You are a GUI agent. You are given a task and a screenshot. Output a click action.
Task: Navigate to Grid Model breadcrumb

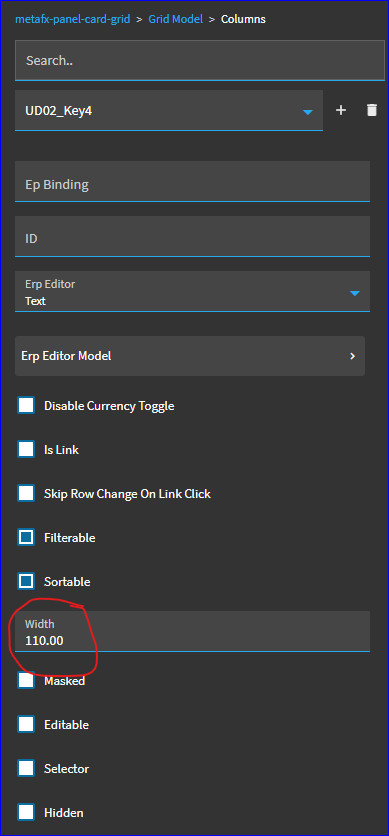176,19
